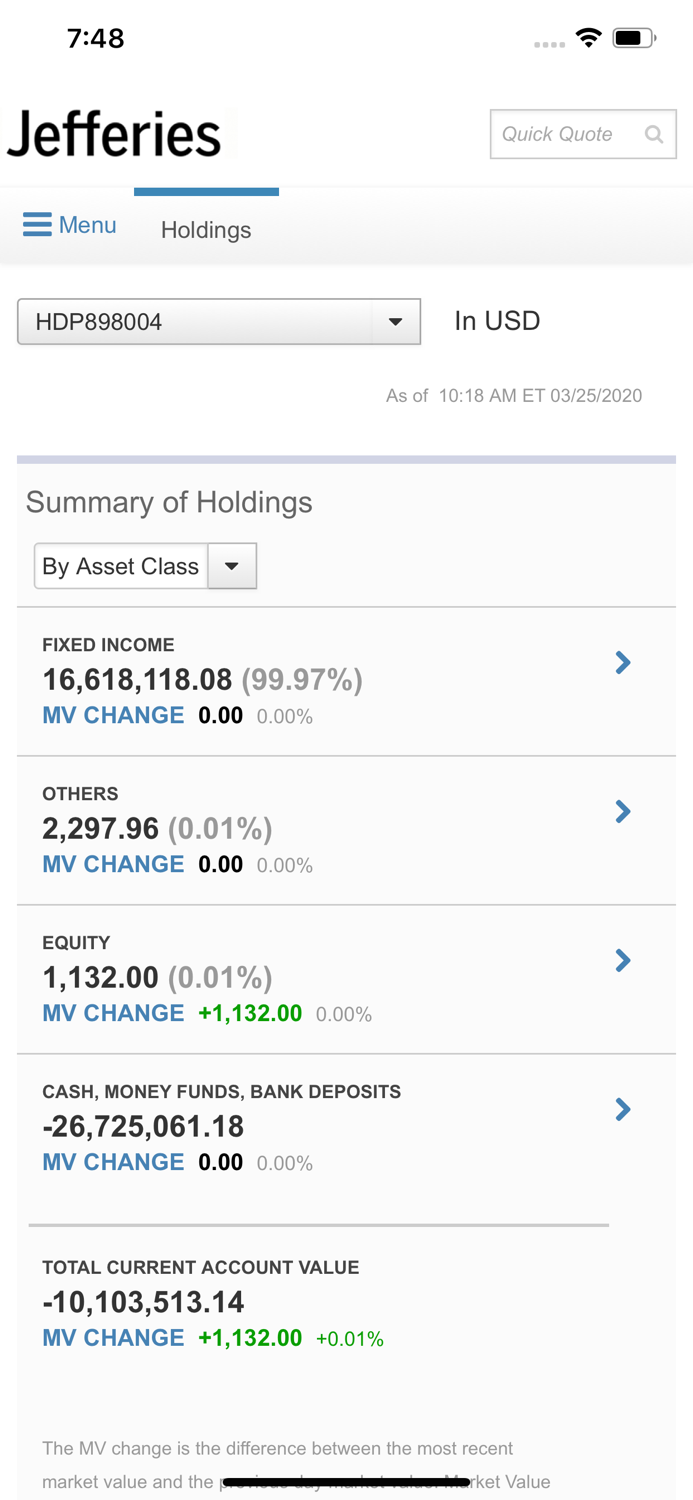Viewport: 693px width, 1500px height.
Task: Click the CASH, MONEY FUNDS chevron arrow
Action: (x=623, y=1110)
